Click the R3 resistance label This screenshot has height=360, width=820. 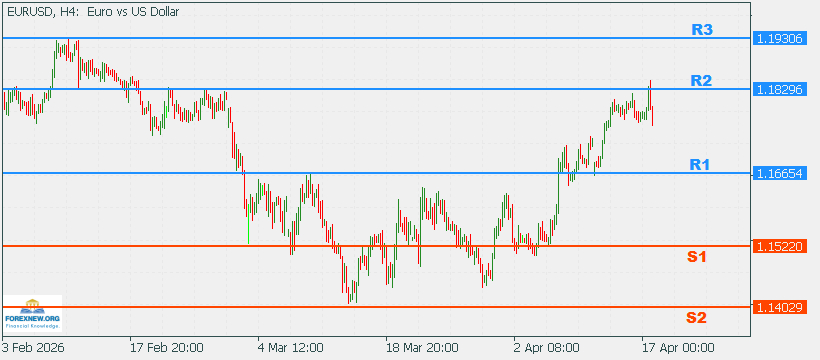click(702, 29)
